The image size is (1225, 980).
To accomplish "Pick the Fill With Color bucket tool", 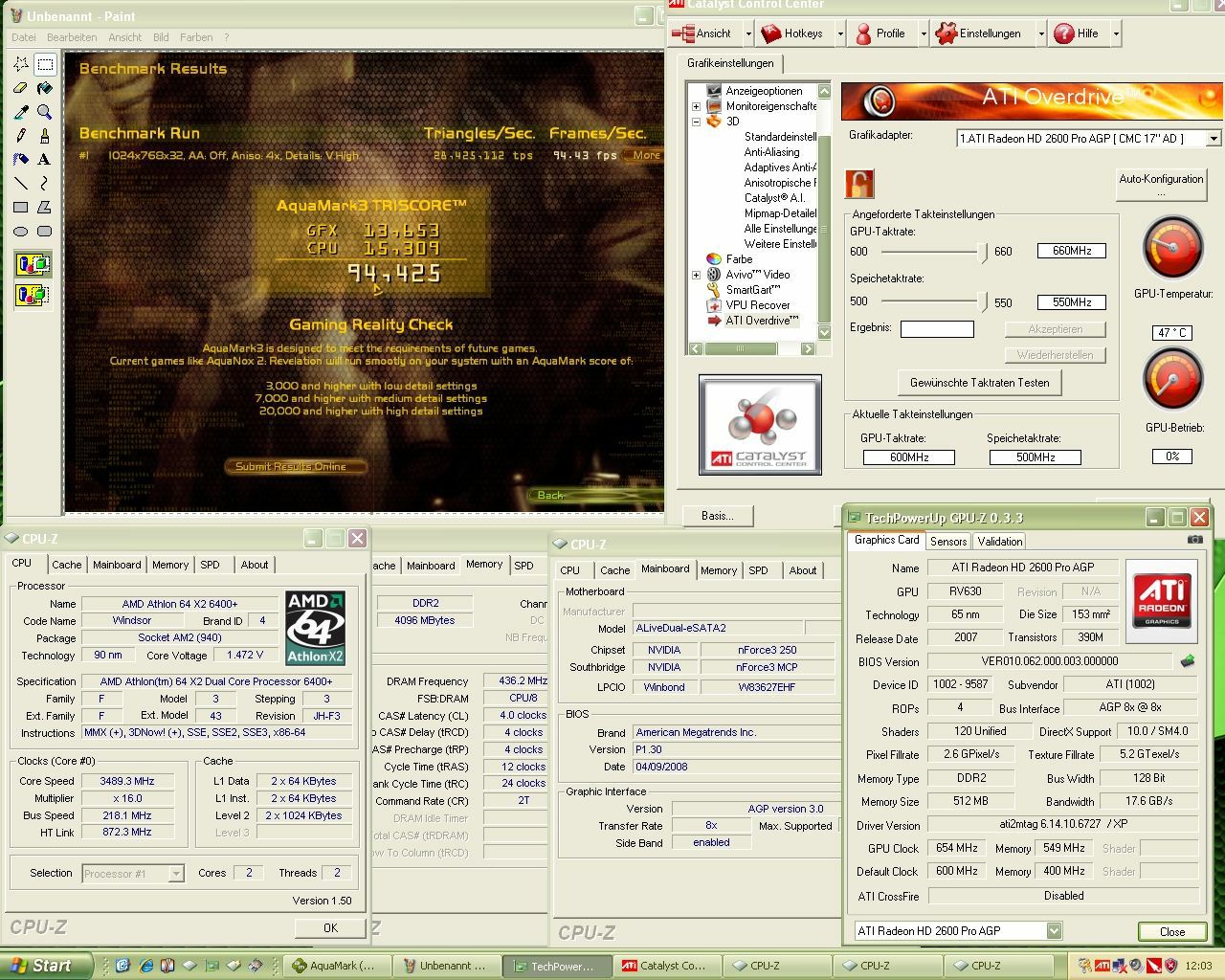I will click(45, 88).
